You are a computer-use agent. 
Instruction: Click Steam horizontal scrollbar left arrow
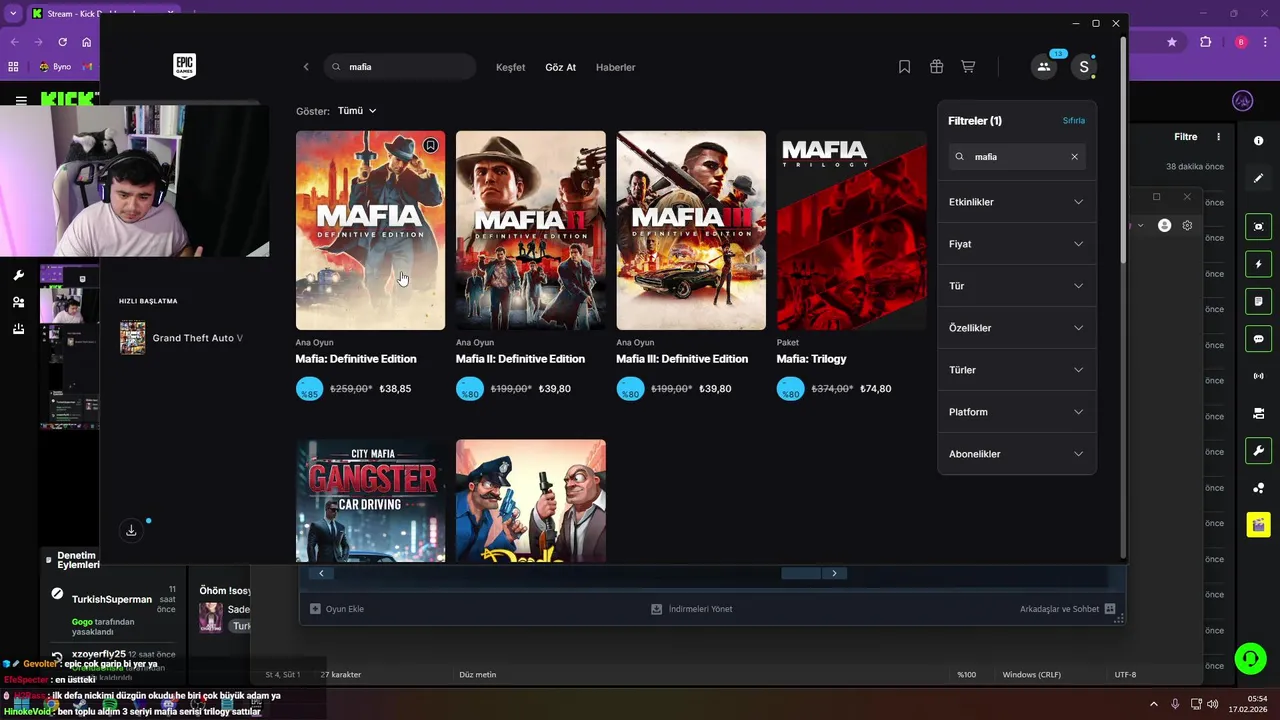click(x=321, y=573)
